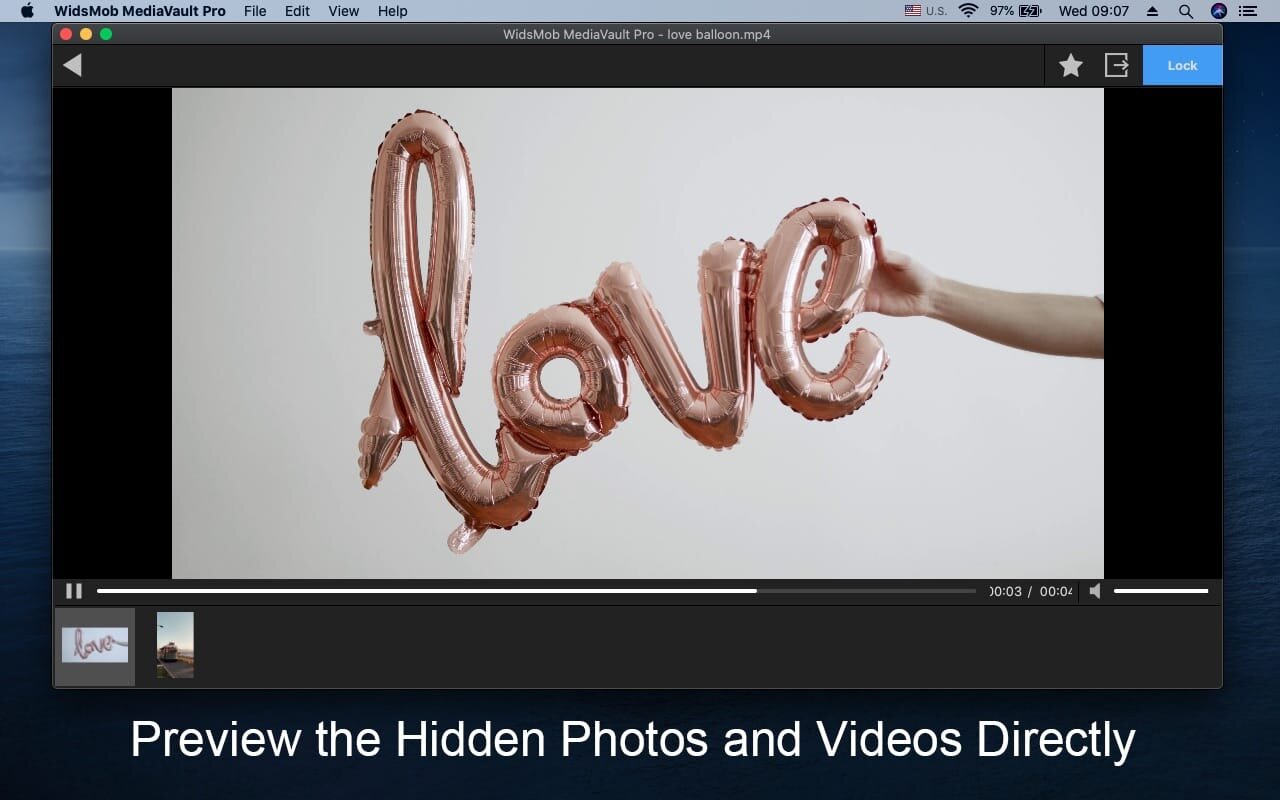
Task: Open Spotlight search in the menu bar
Action: [1185, 11]
